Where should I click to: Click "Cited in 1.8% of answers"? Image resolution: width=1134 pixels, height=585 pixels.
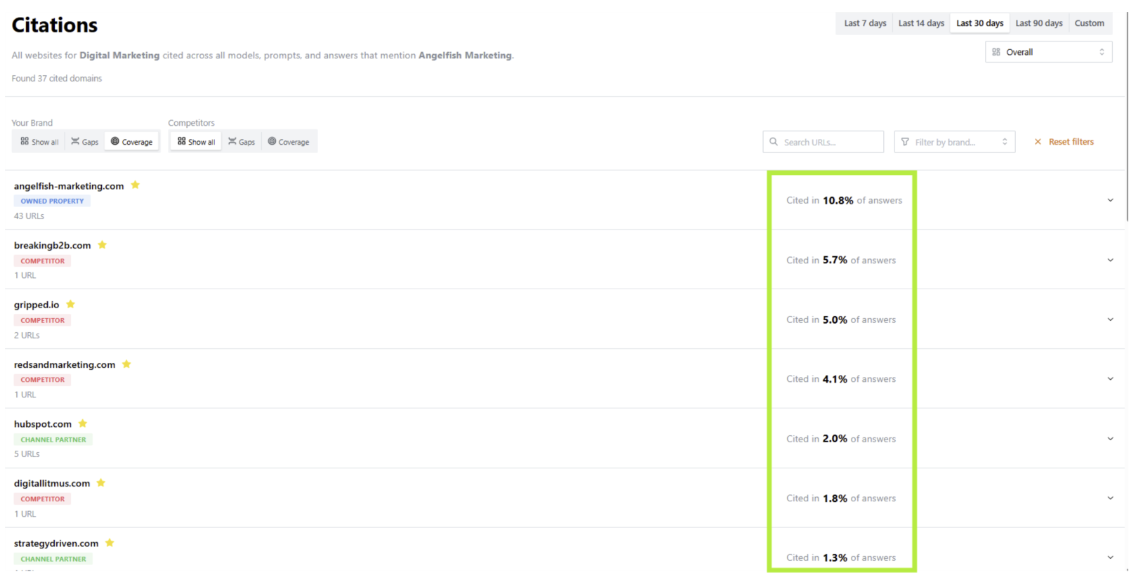841,498
